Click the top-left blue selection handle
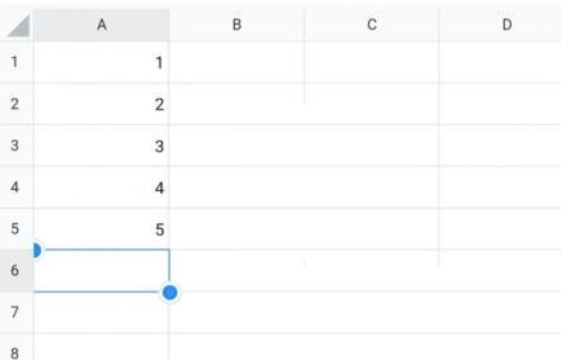The height and width of the screenshot is (364, 584). click(37, 250)
